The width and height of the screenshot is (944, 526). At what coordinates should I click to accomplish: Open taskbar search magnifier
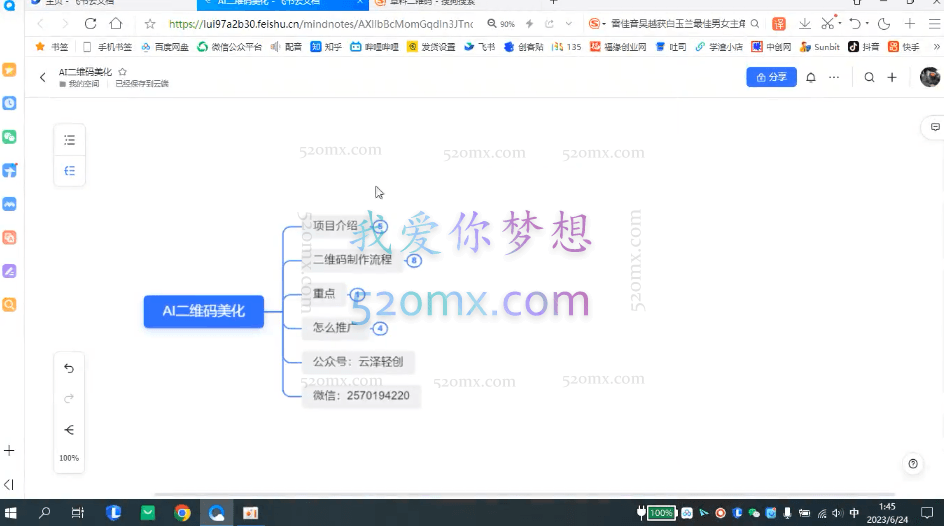tap(45, 513)
